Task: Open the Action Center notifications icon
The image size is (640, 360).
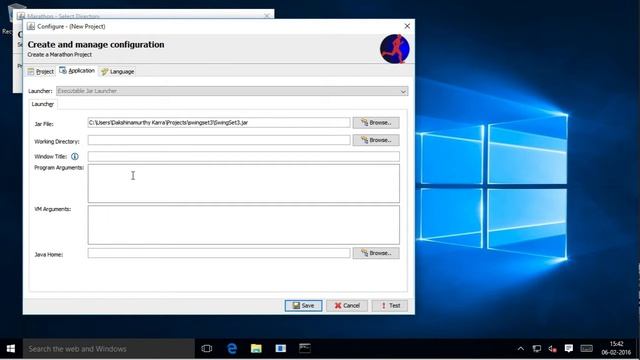Action: (x=569, y=348)
